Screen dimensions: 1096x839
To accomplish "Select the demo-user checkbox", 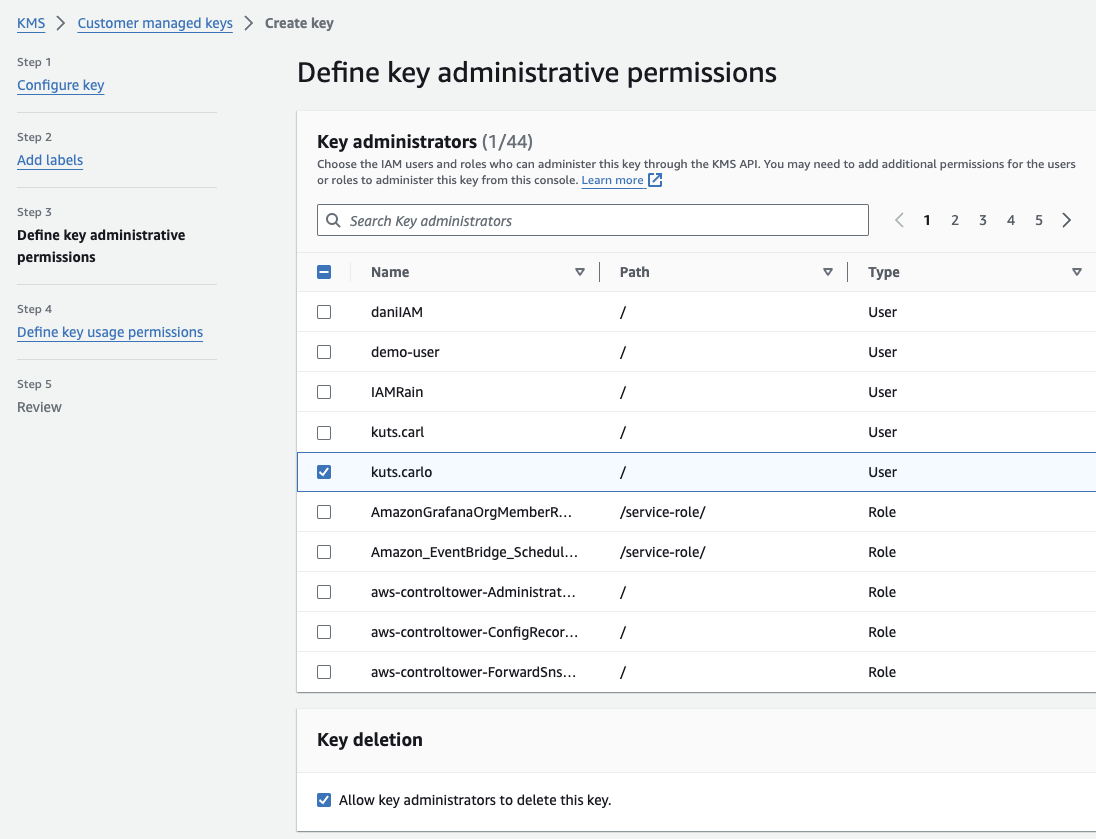I will 324,352.
